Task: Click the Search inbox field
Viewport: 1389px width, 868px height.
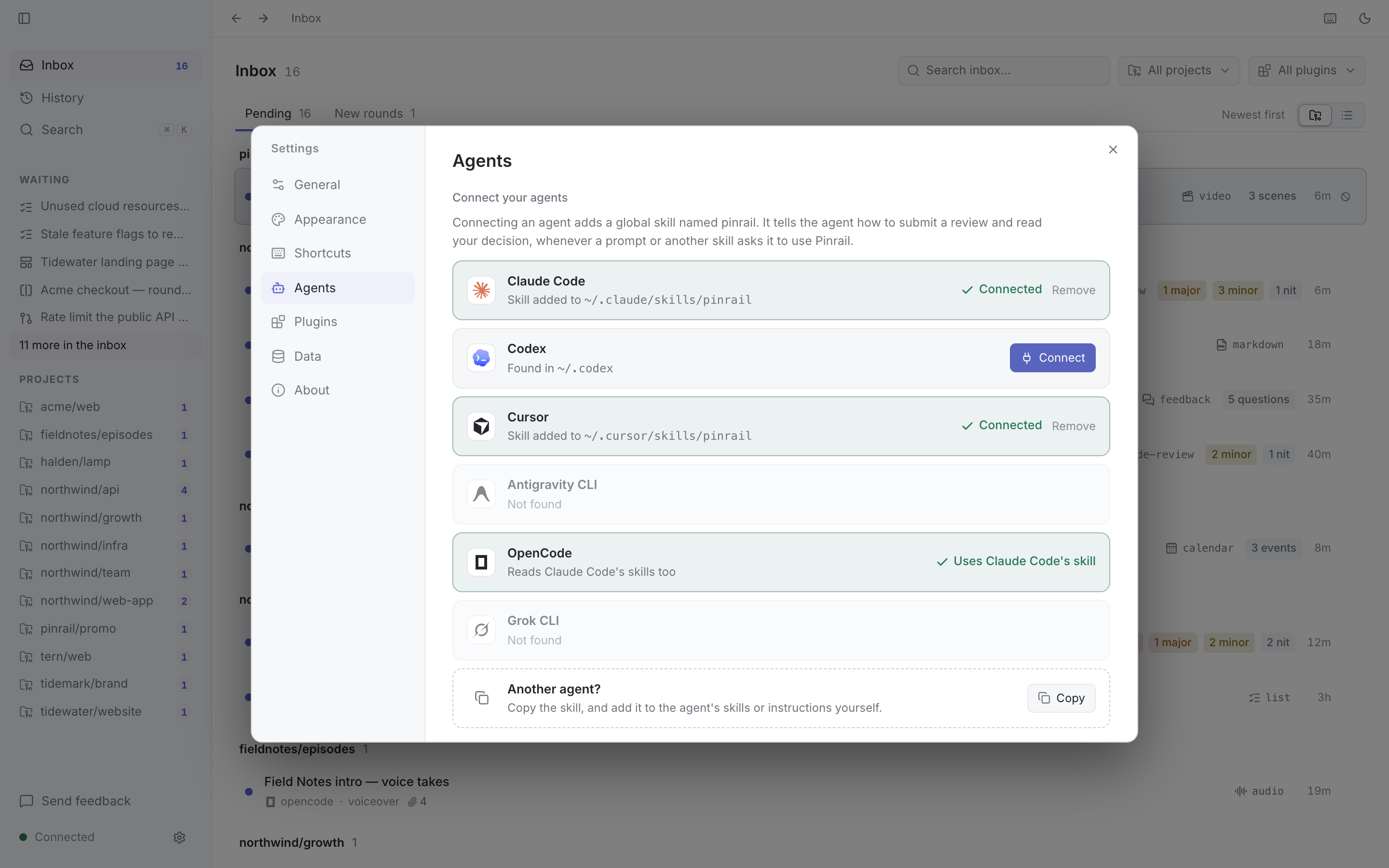Action: click(x=1003, y=70)
